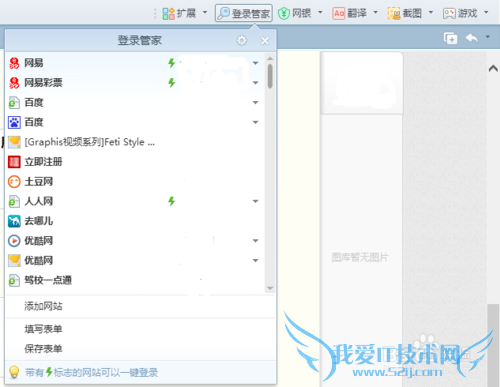
Task: Select the 网易彩票 list entry
Action: [x=135, y=83]
